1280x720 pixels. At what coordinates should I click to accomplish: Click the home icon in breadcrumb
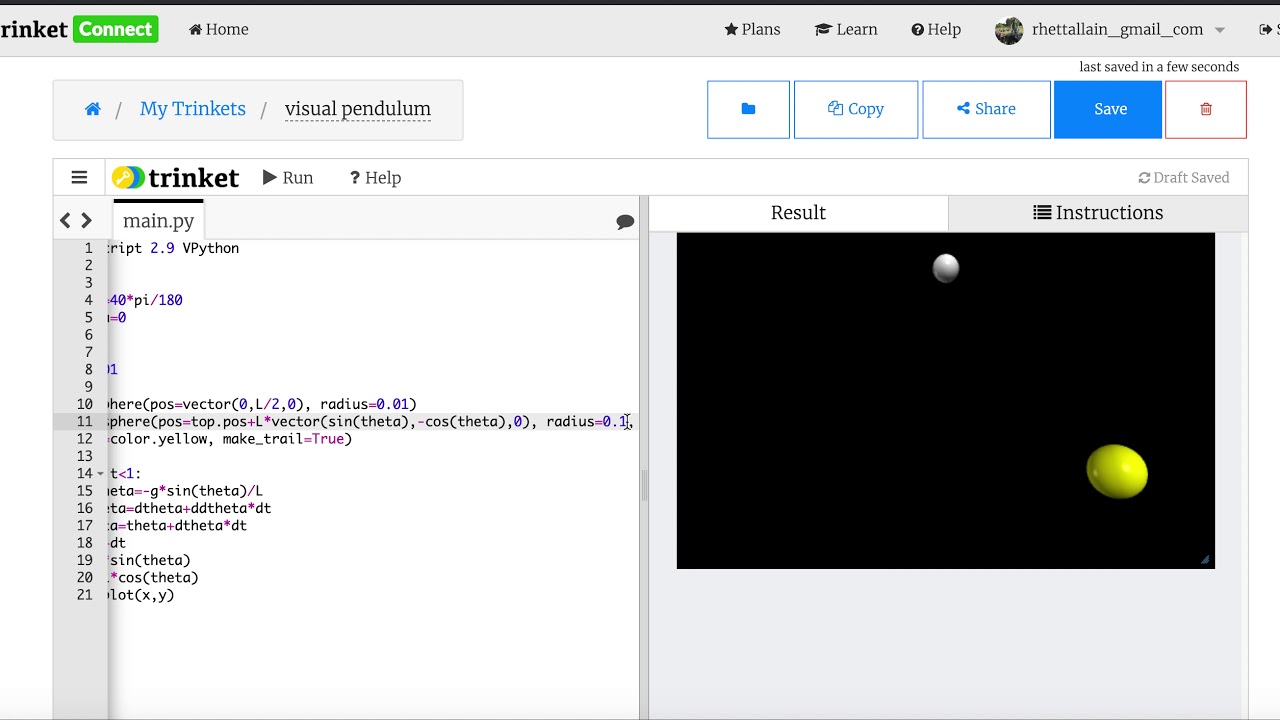click(x=93, y=109)
